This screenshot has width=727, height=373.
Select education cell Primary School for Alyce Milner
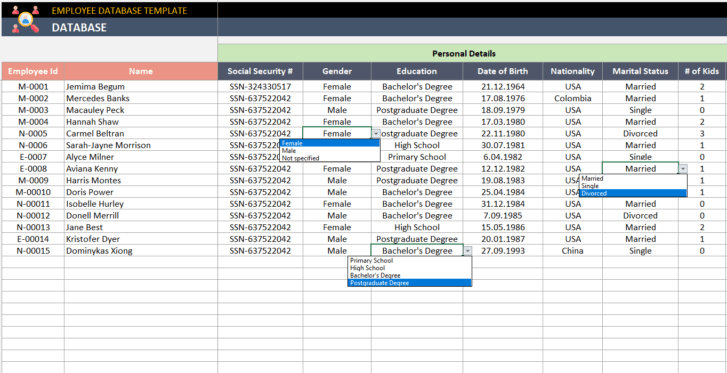point(417,157)
